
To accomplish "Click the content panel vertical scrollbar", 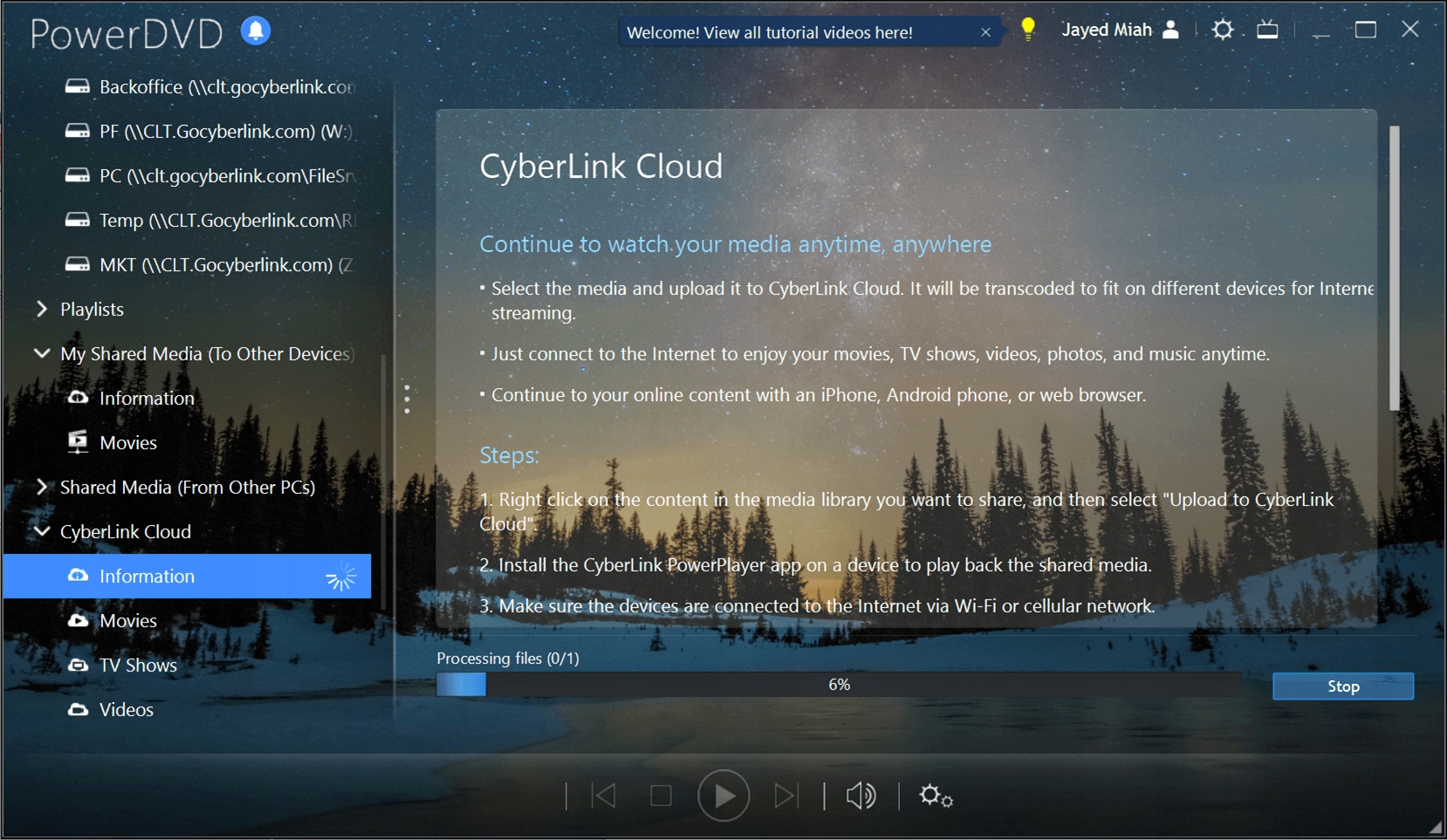I will point(1394,269).
